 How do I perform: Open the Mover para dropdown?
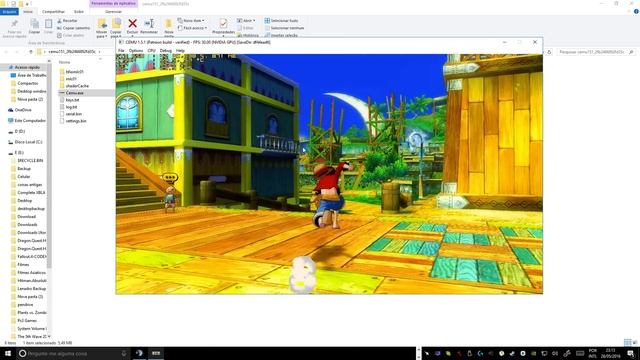[x=102, y=28]
